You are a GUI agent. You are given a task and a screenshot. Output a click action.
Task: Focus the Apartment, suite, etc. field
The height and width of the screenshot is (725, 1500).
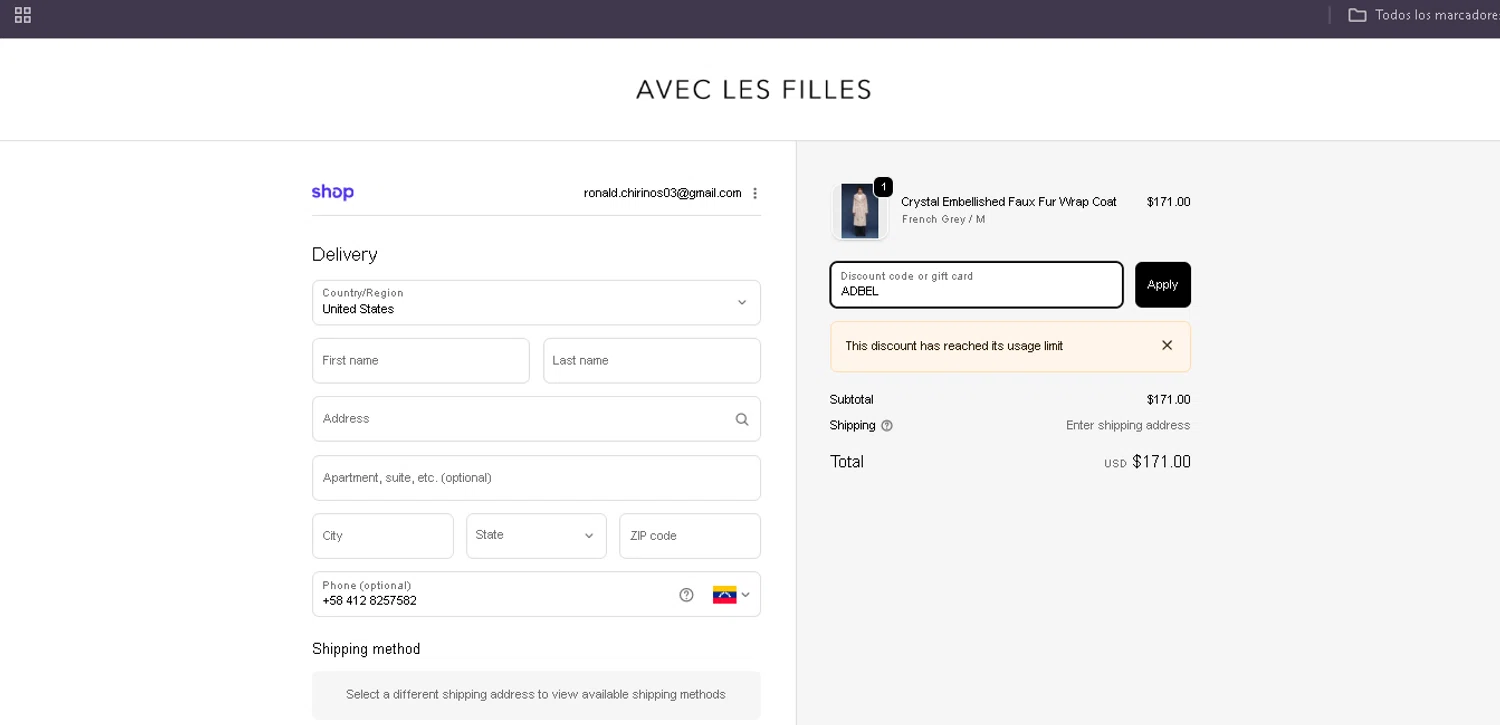(536, 478)
